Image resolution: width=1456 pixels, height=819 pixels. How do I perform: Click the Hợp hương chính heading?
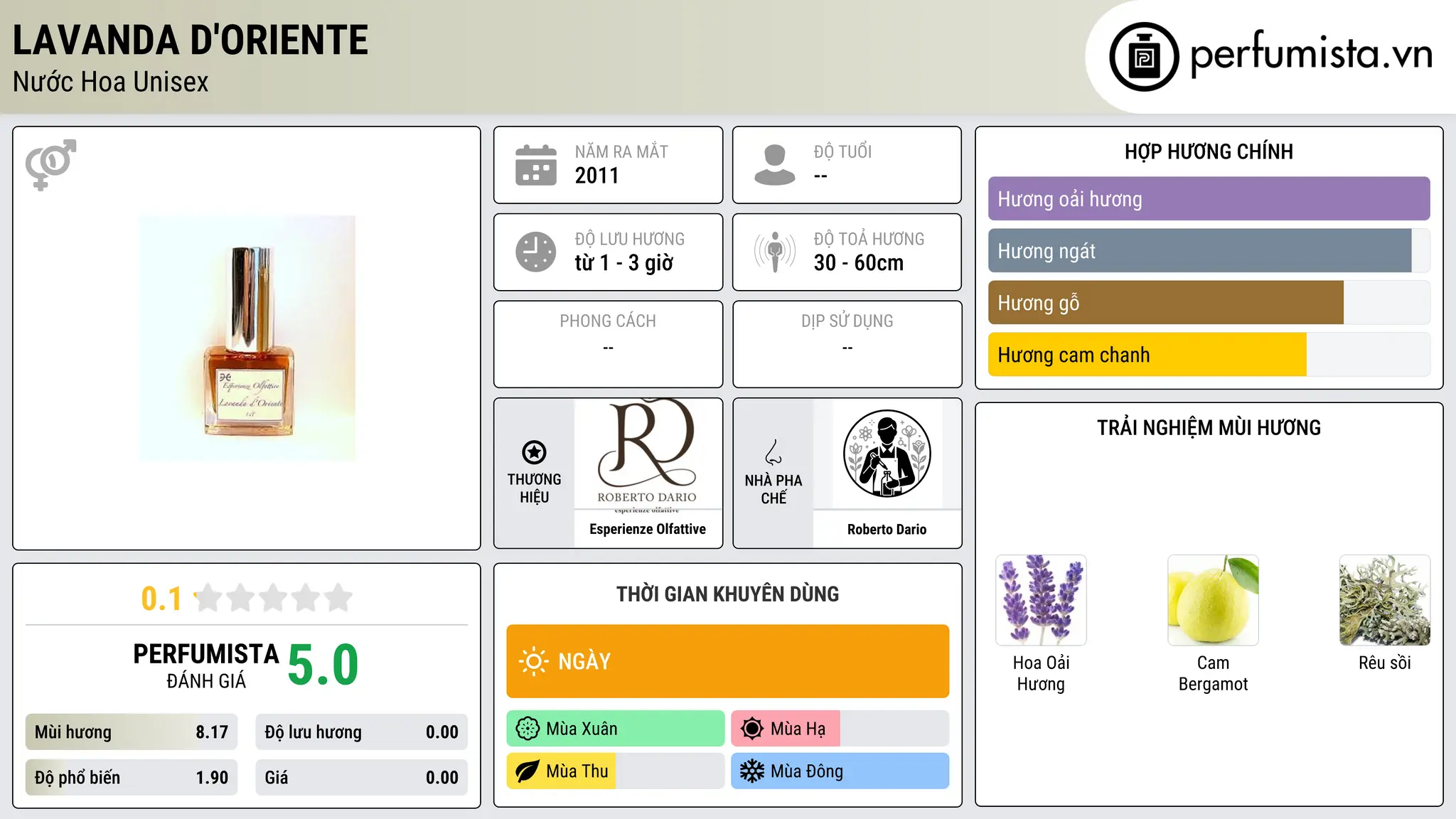click(1209, 151)
